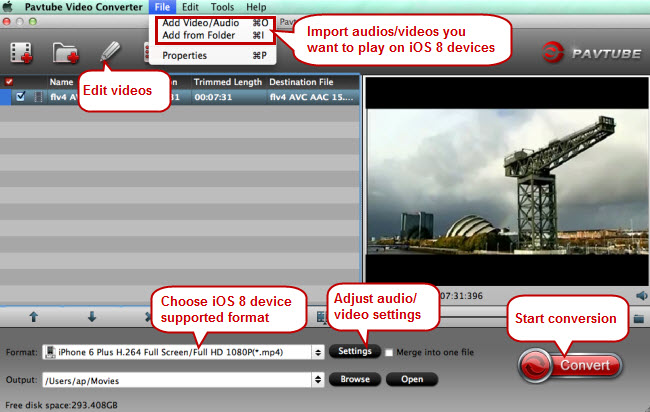Click the Free disk space:293.408GB text
The width and height of the screenshot is (650, 412).
click(x=61, y=405)
